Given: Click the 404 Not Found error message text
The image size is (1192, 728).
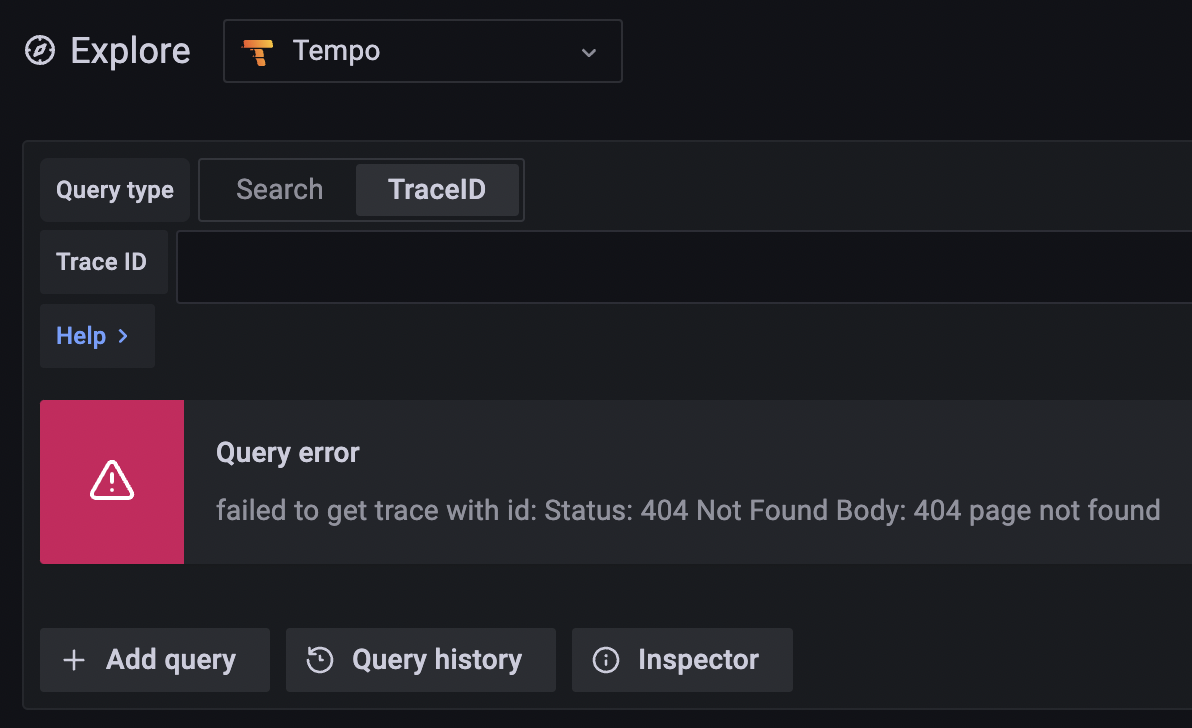Looking at the screenshot, I should (687, 511).
